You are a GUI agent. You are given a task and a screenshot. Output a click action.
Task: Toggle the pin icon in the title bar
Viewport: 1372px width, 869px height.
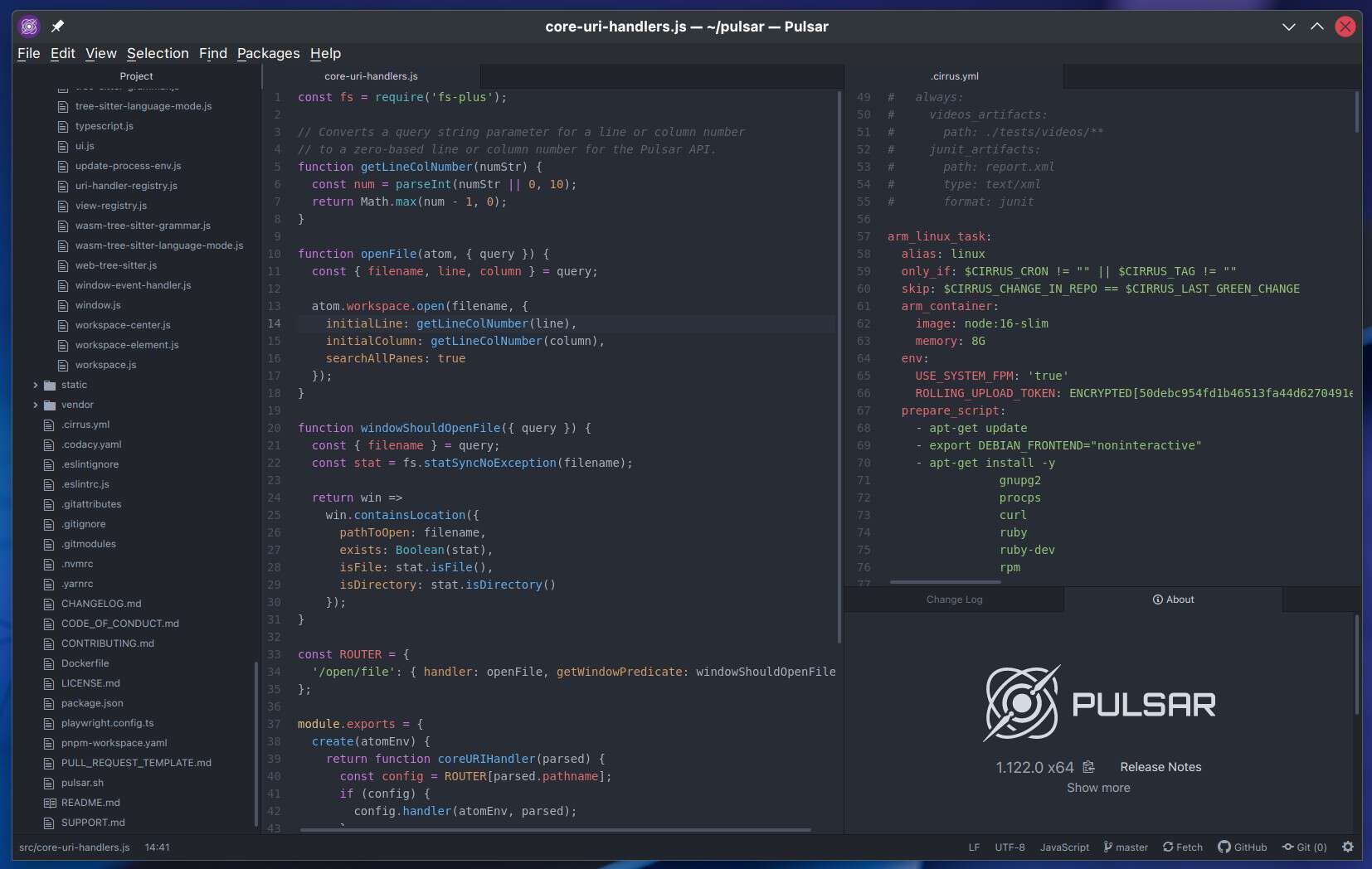(x=57, y=26)
